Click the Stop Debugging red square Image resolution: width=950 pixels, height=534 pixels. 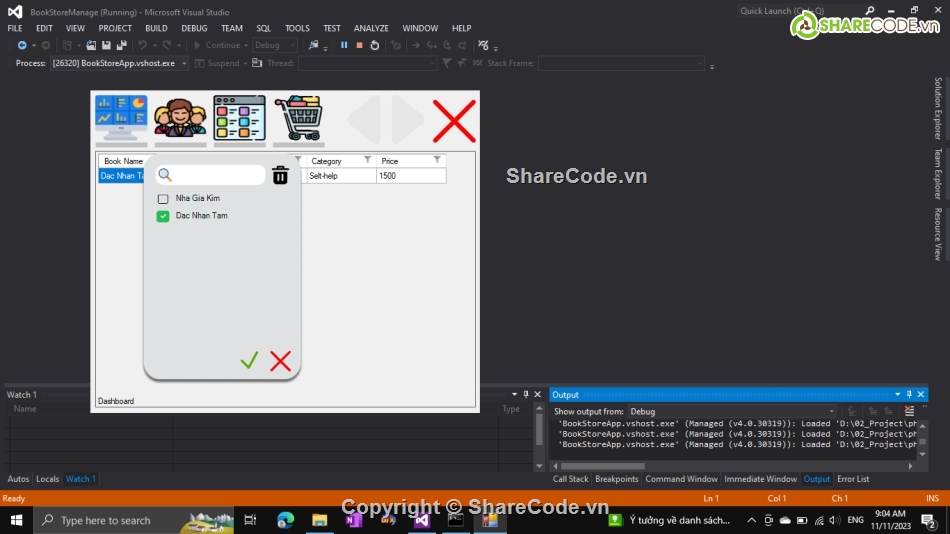click(359, 45)
